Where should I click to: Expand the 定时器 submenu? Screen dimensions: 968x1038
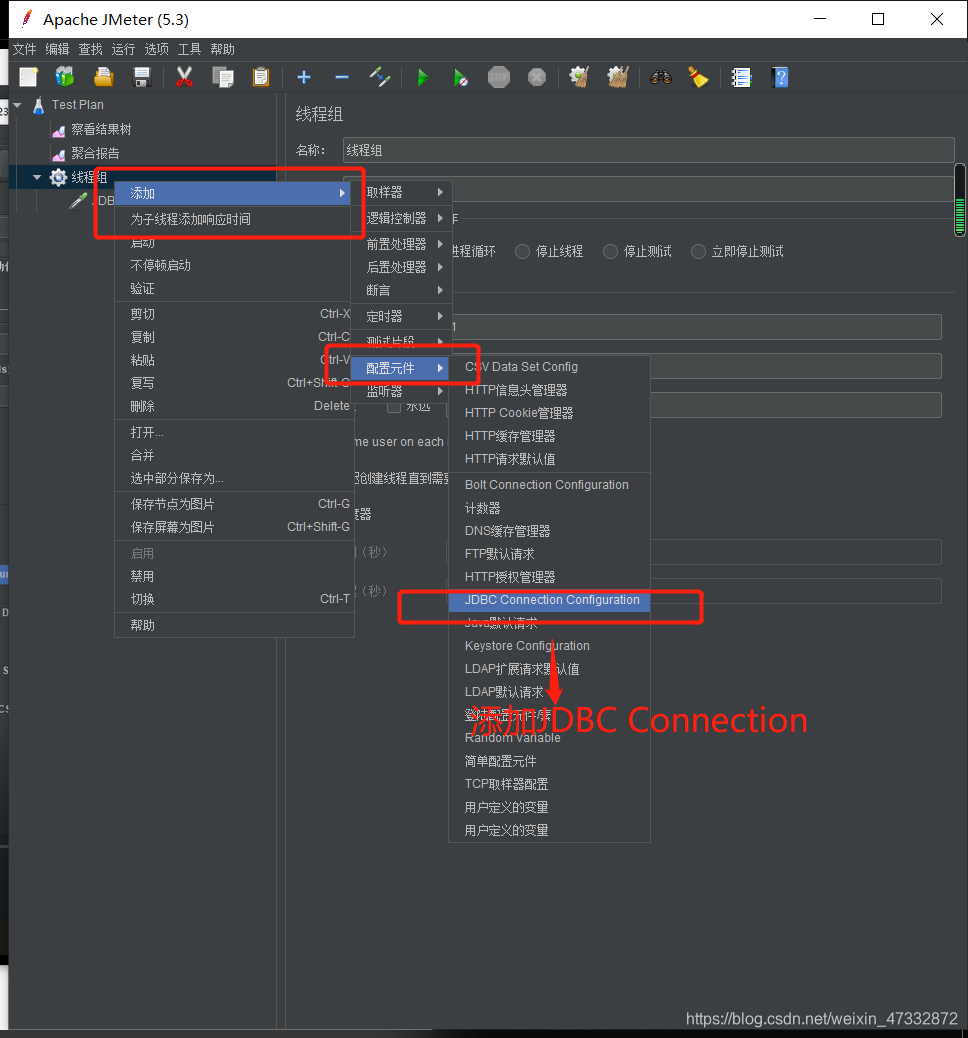pyautogui.click(x=402, y=316)
